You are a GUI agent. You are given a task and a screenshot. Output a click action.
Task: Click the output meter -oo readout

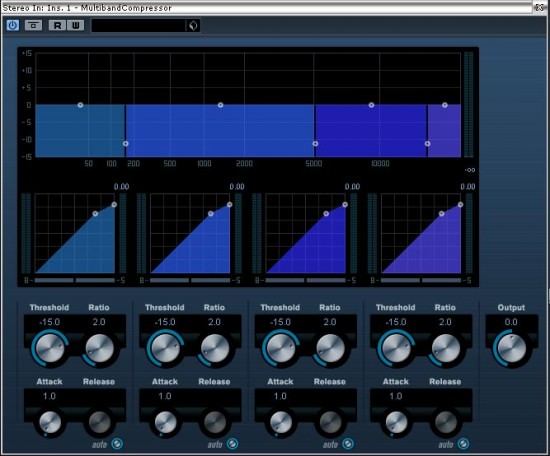tap(470, 170)
